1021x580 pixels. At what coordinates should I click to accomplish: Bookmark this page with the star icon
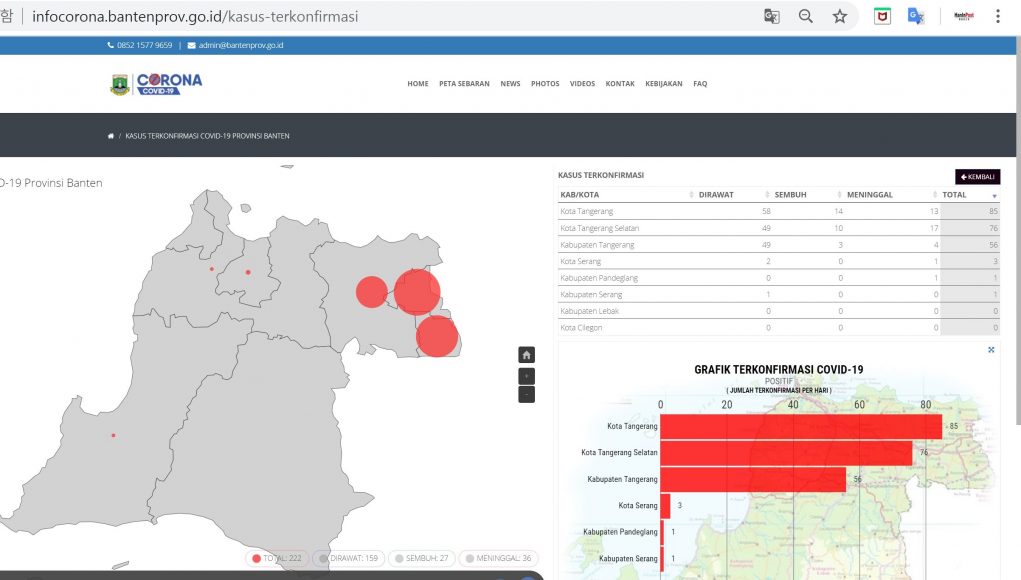[839, 16]
